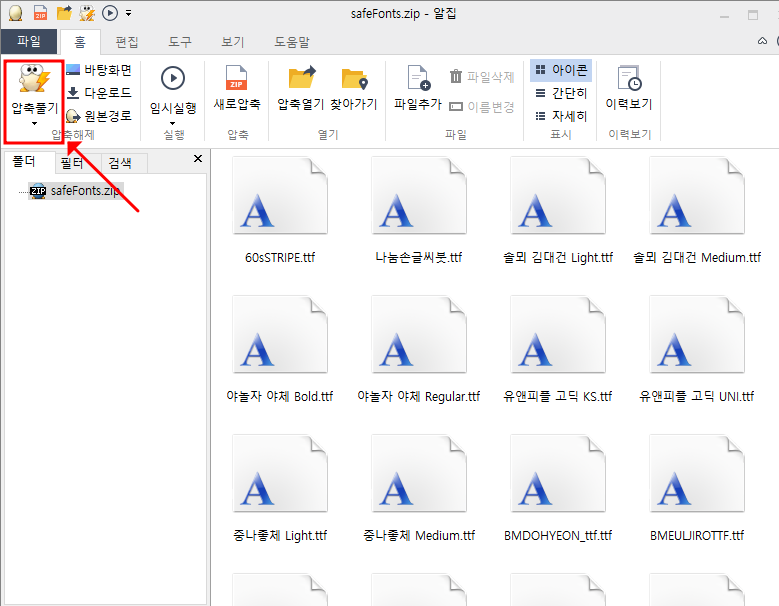
Task: Select the 60sSTRIPE.ttf font file
Action: point(280,211)
